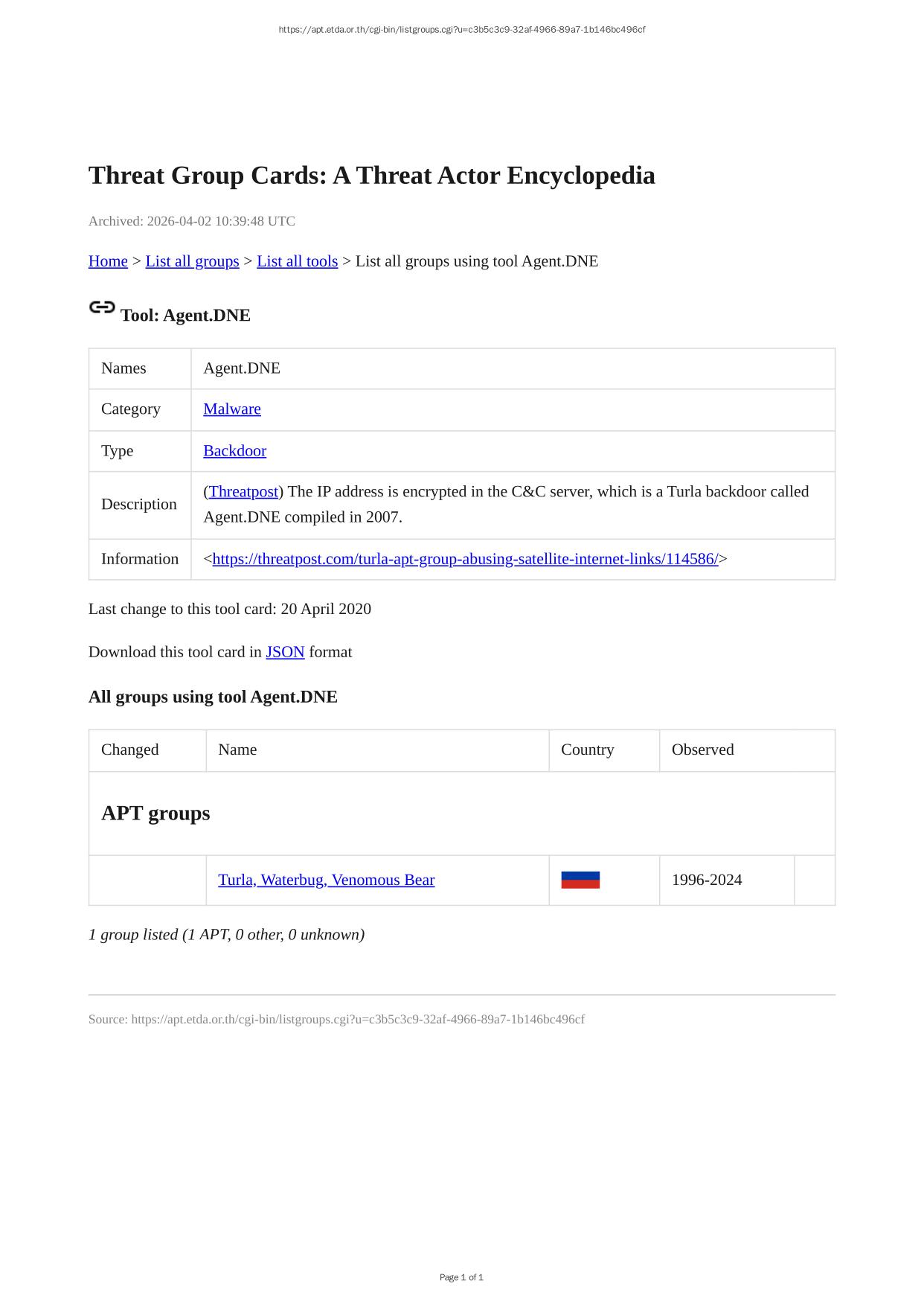Visit the threatpost.com Turla article URL
924x1307 pixels.
(465, 559)
